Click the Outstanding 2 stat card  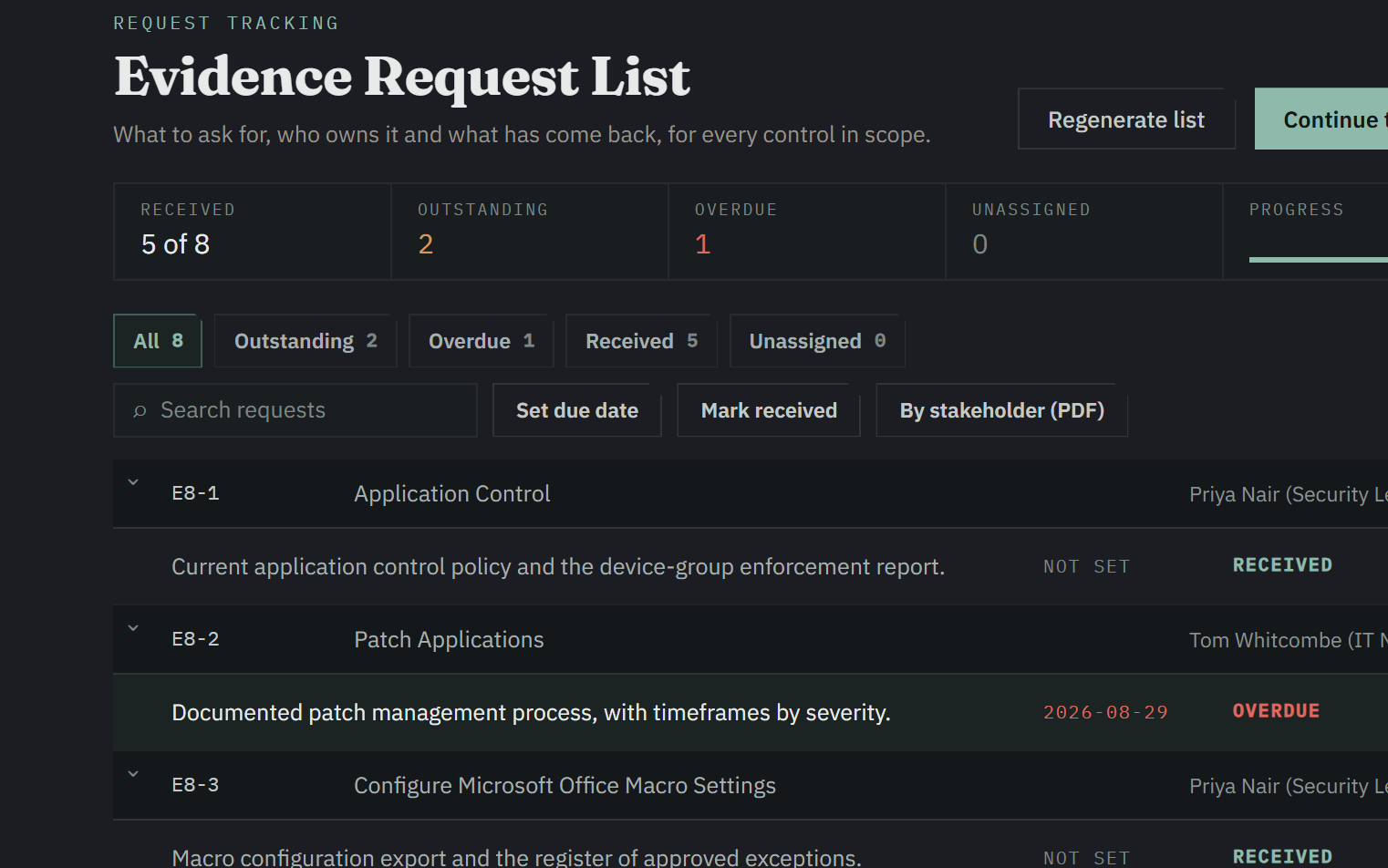coord(530,232)
